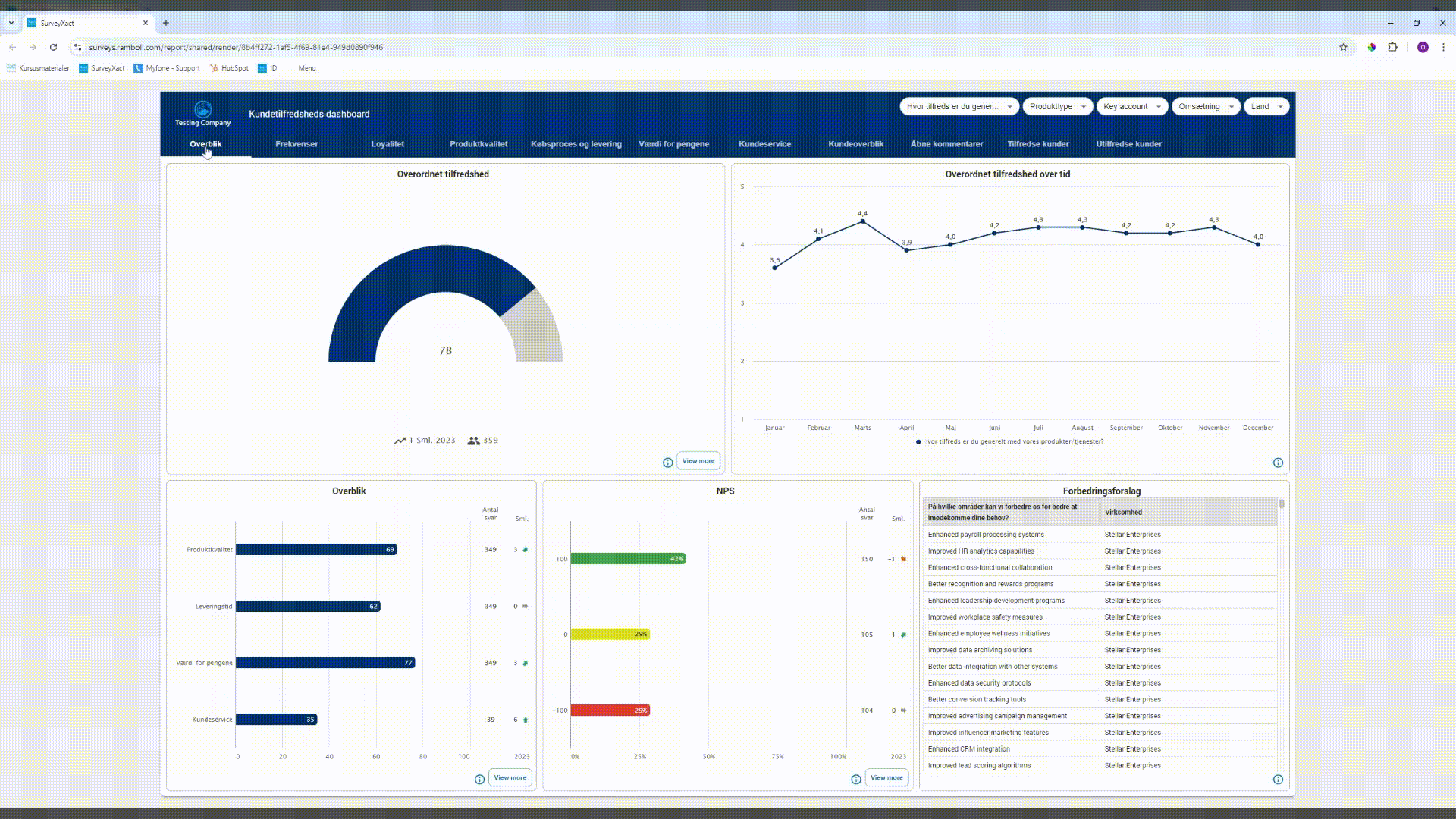Open the browser extensions puzzle icon

(1392, 47)
